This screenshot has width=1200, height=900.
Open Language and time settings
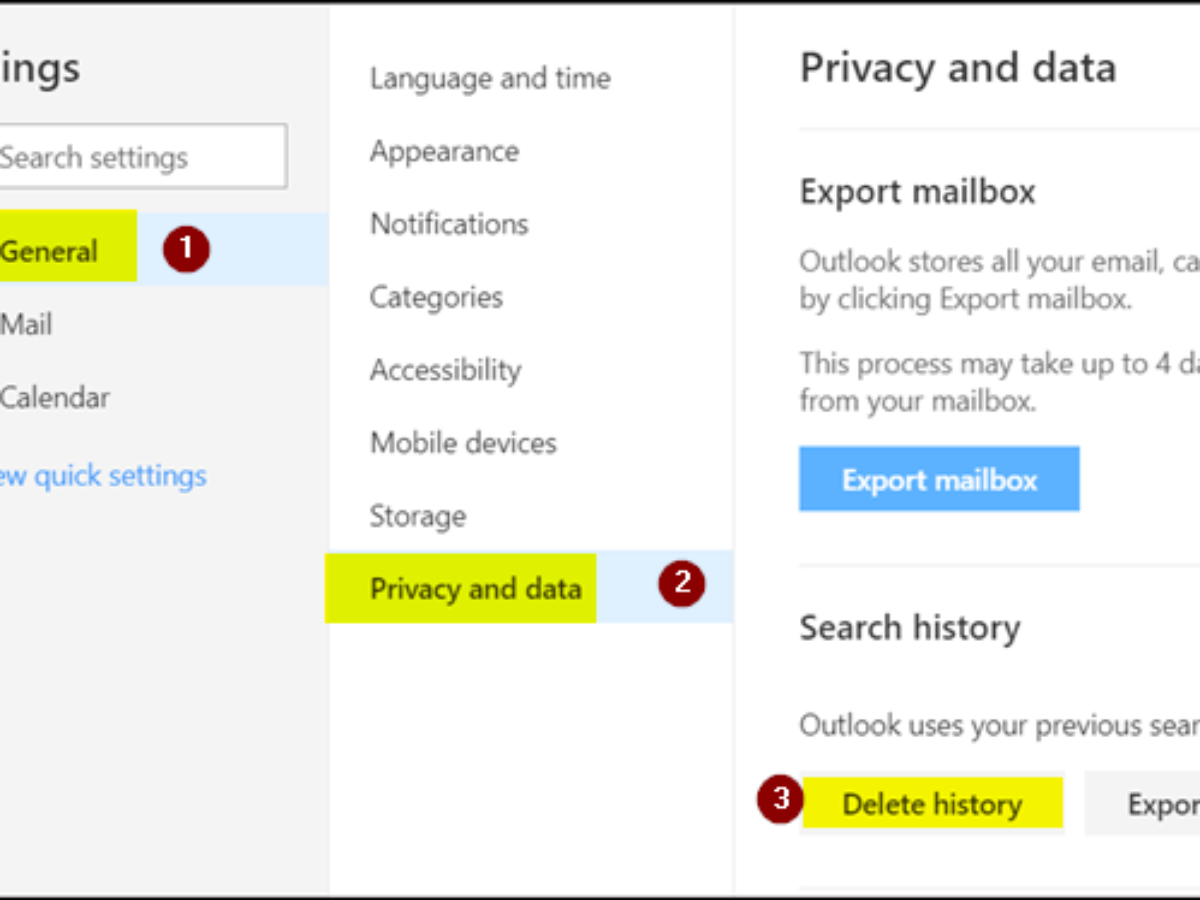490,78
